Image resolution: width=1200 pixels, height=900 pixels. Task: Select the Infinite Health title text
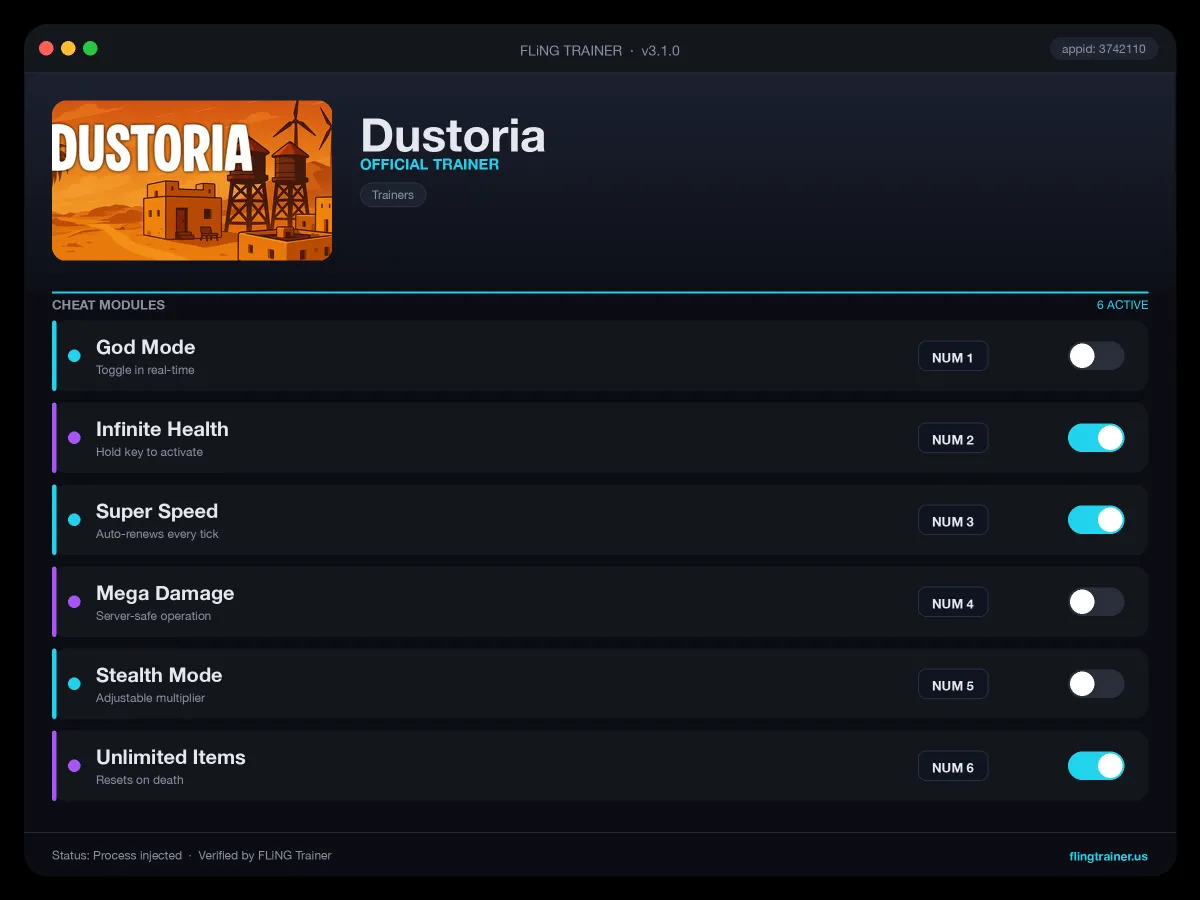162,429
